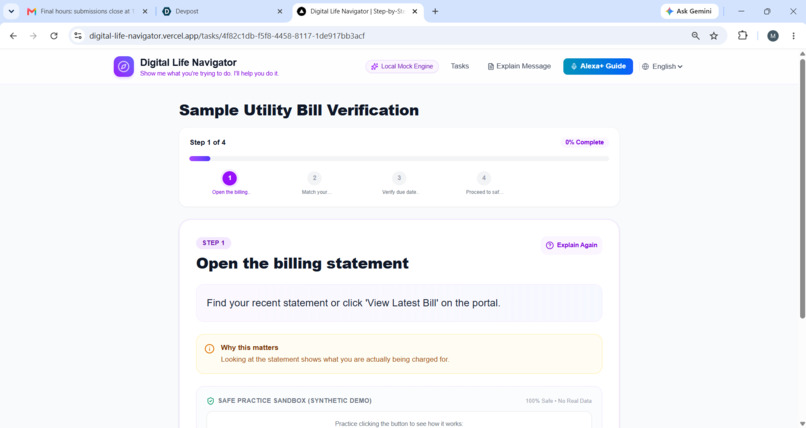Open the Chrome three-dot menu
The width and height of the screenshot is (806, 428).
point(794,35)
